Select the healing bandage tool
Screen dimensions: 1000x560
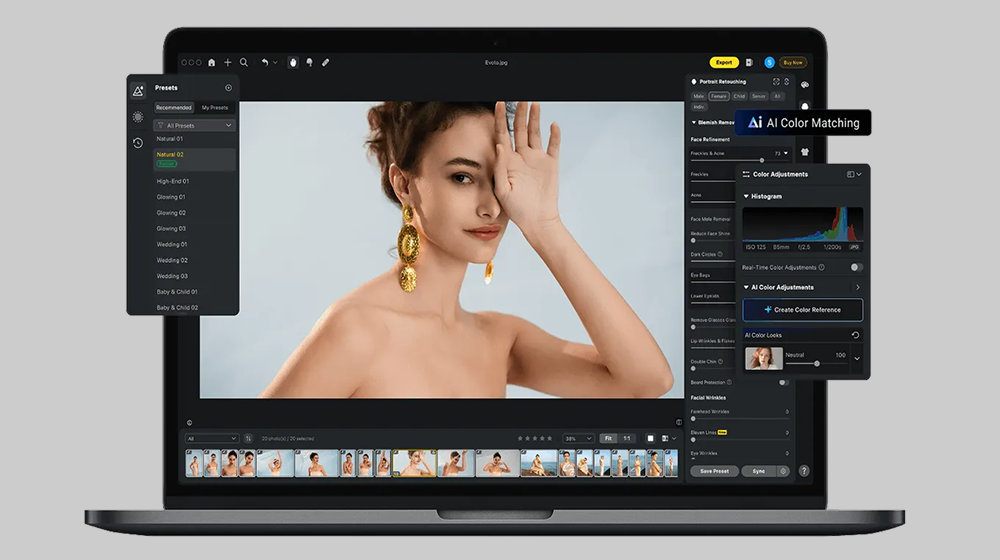pyautogui.click(x=325, y=63)
